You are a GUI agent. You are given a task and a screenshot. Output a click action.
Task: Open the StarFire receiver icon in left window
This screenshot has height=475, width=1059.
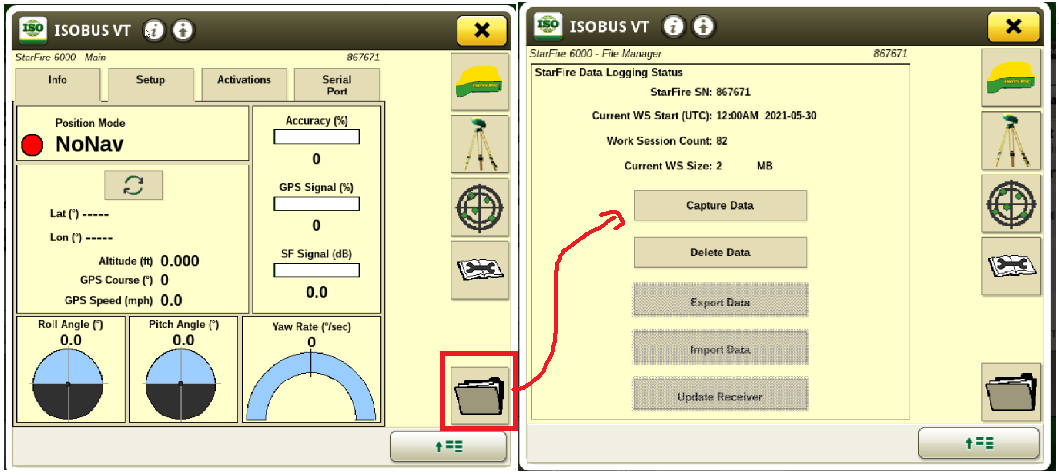(480, 81)
